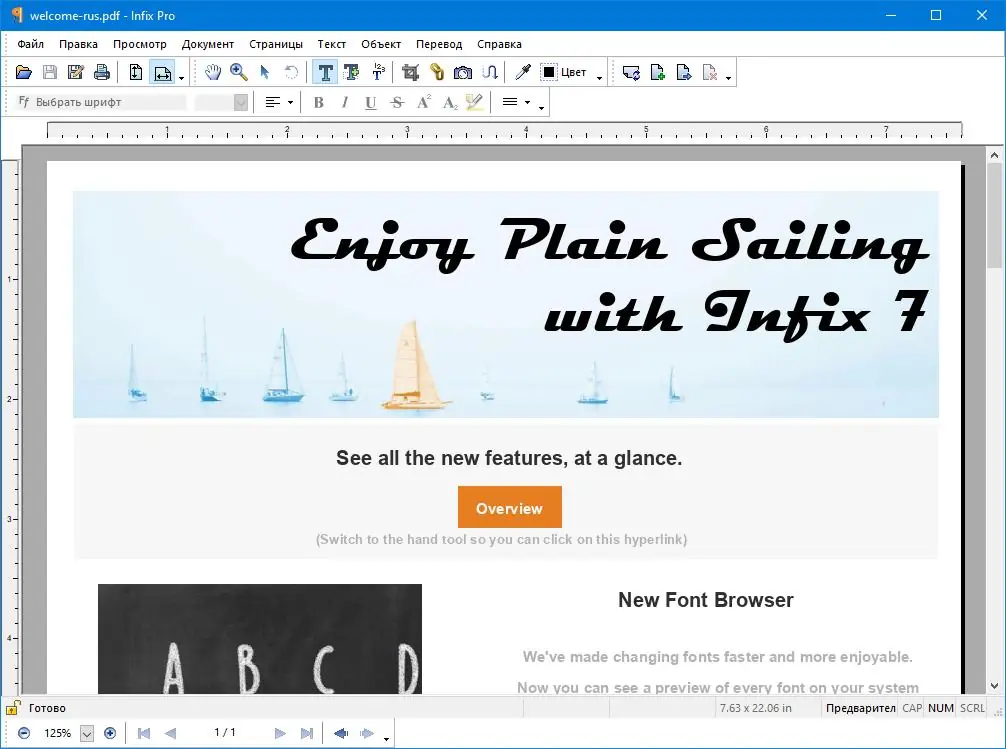
Task: Select the Hand tool
Action: (x=213, y=73)
